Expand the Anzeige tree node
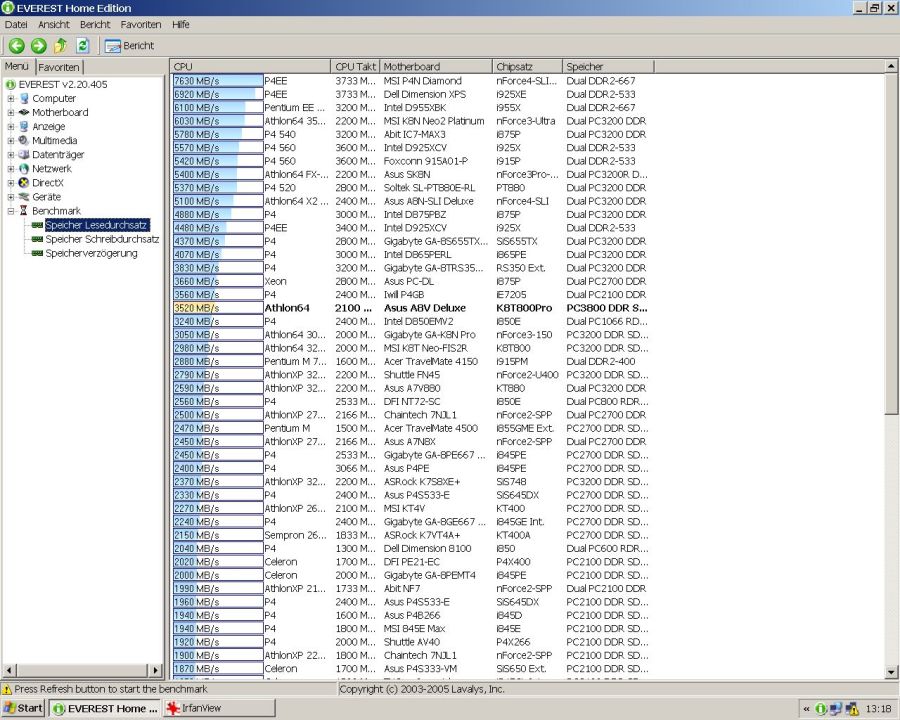The height and width of the screenshot is (720, 900). tap(11, 127)
